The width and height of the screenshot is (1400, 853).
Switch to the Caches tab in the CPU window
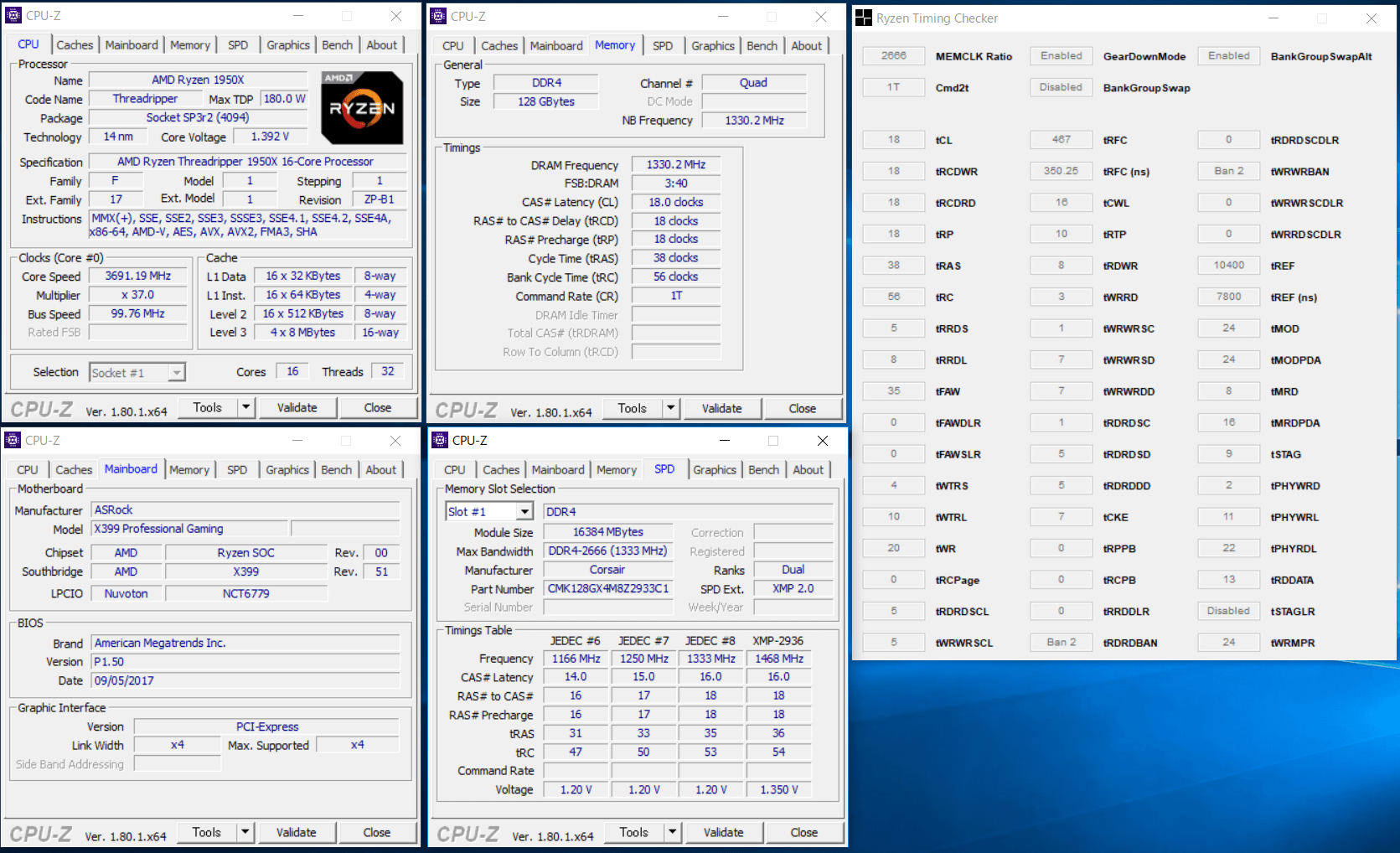pyautogui.click(x=75, y=45)
